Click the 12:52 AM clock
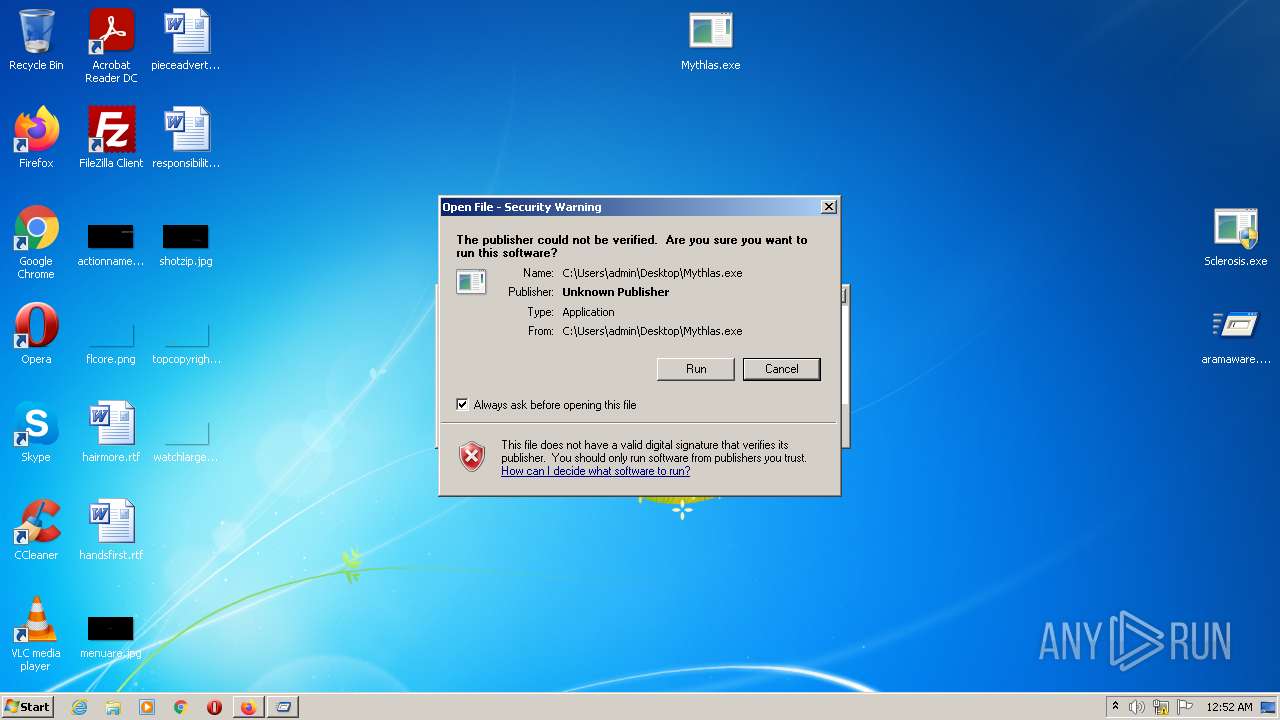The height and width of the screenshot is (720, 1280). point(1229,707)
